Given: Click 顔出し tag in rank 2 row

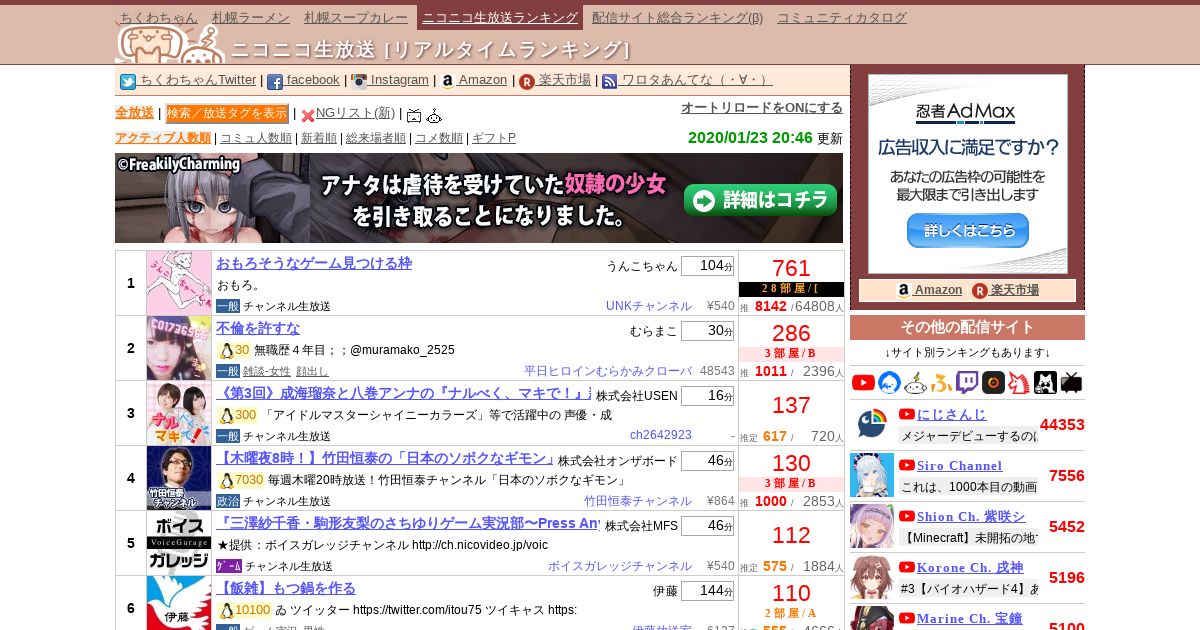Looking at the screenshot, I should [x=312, y=371].
